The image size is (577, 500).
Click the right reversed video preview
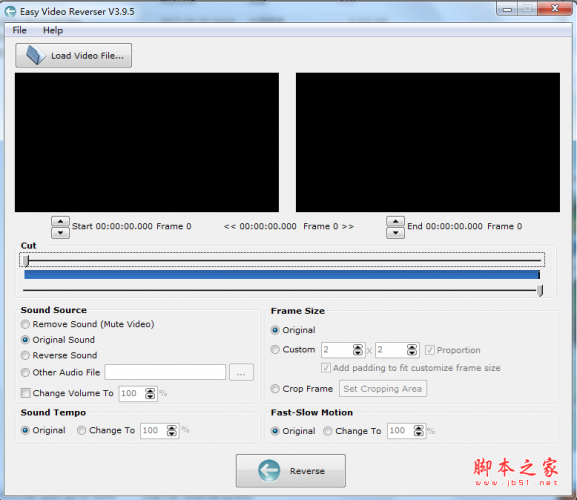[428, 142]
